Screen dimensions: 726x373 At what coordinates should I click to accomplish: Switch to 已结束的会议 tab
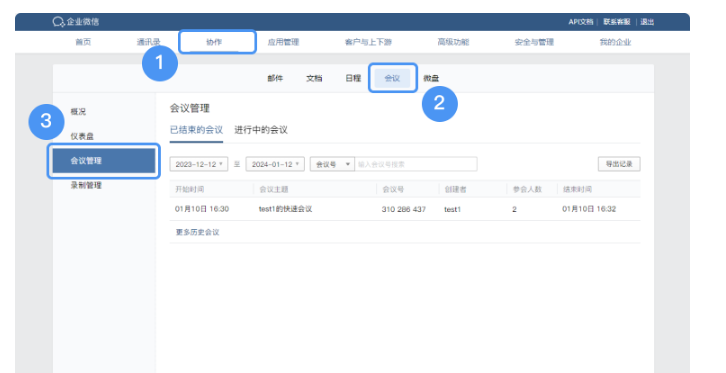click(196, 130)
